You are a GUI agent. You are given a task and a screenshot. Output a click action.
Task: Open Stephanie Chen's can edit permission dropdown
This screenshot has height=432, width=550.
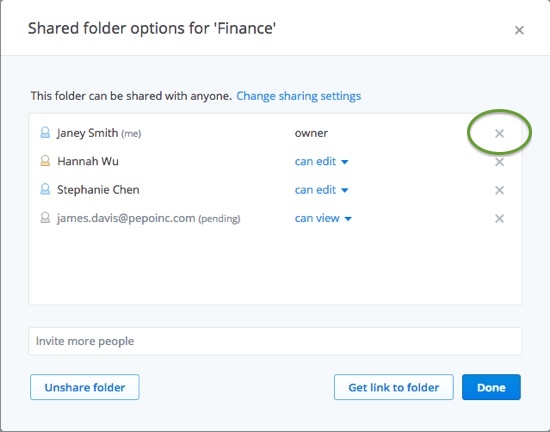[321, 190]
